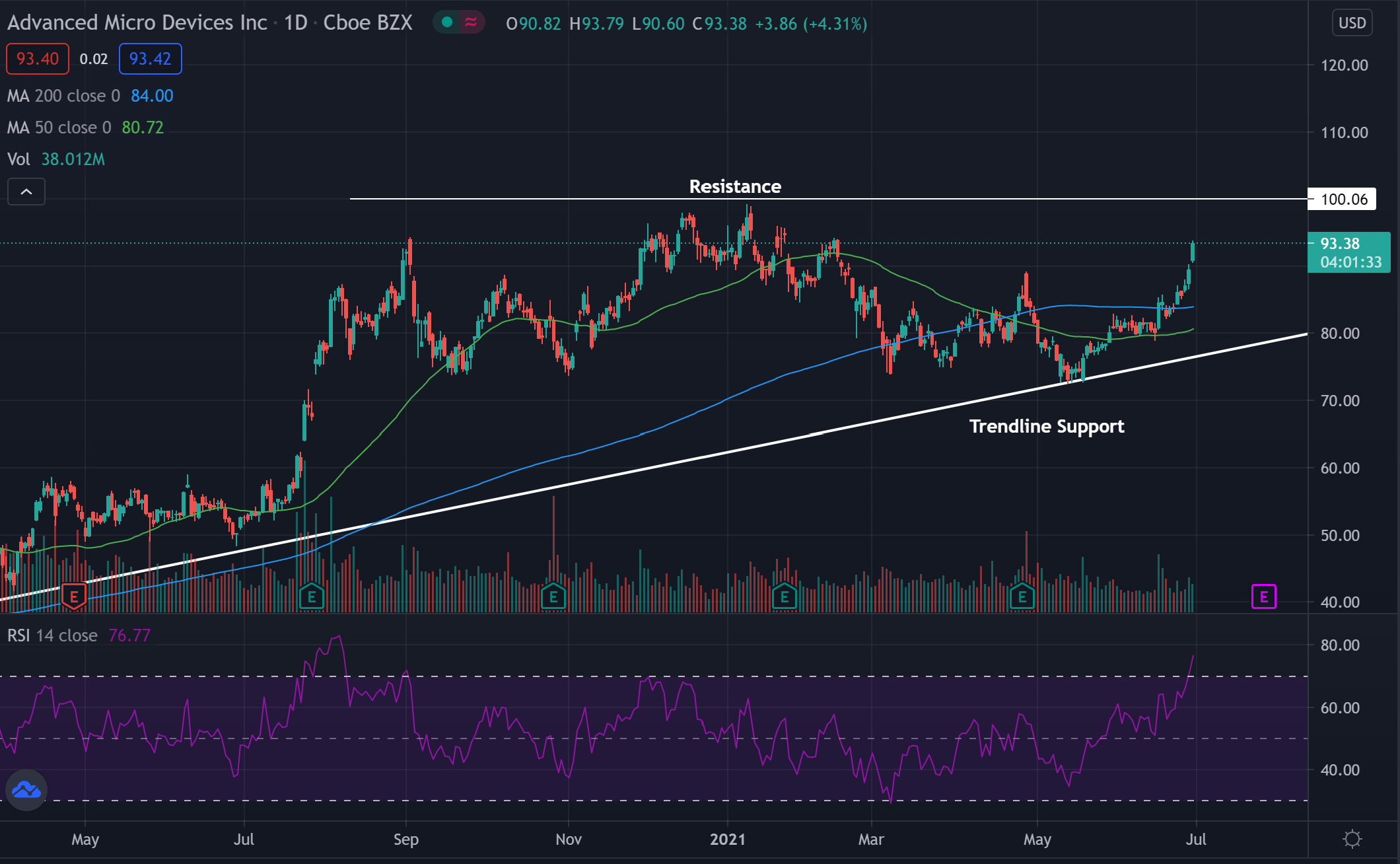Click the MA 200 value 84.00

coord(152,96)
